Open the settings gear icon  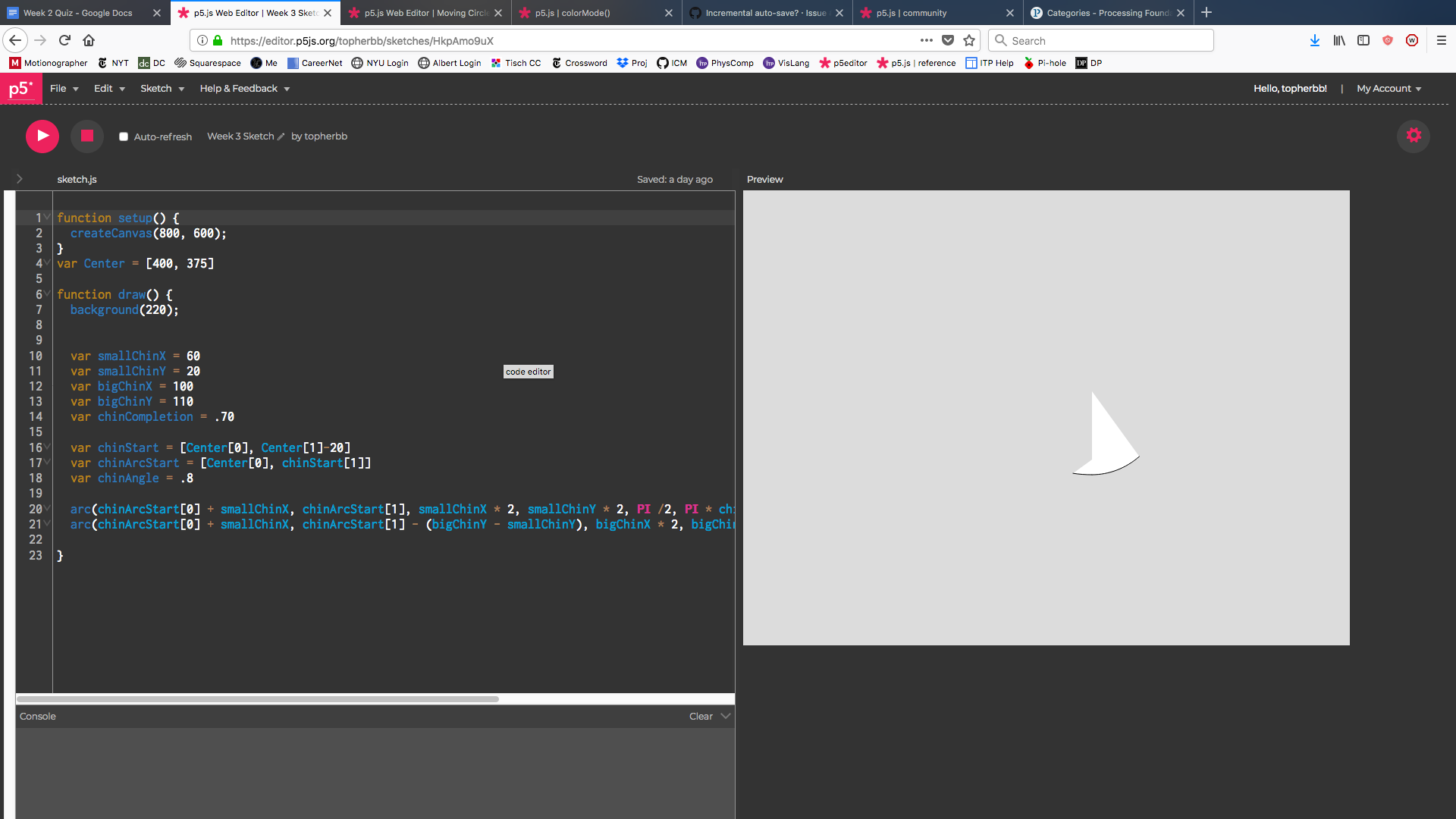point(1414,136)
